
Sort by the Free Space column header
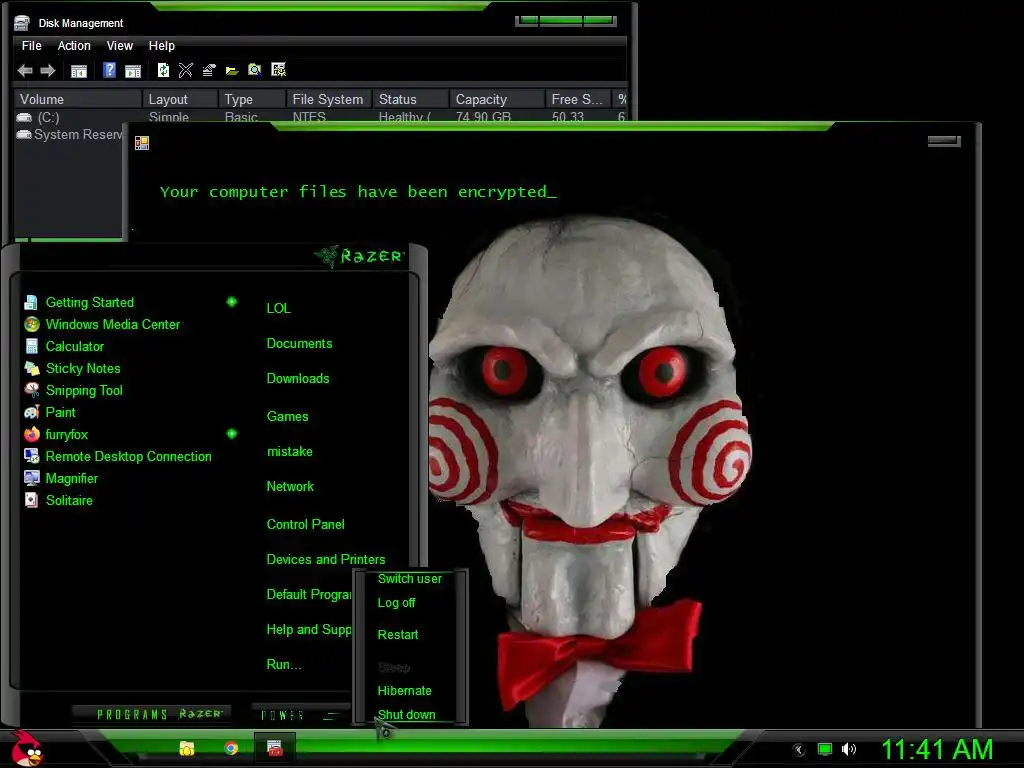click(578, 99)
